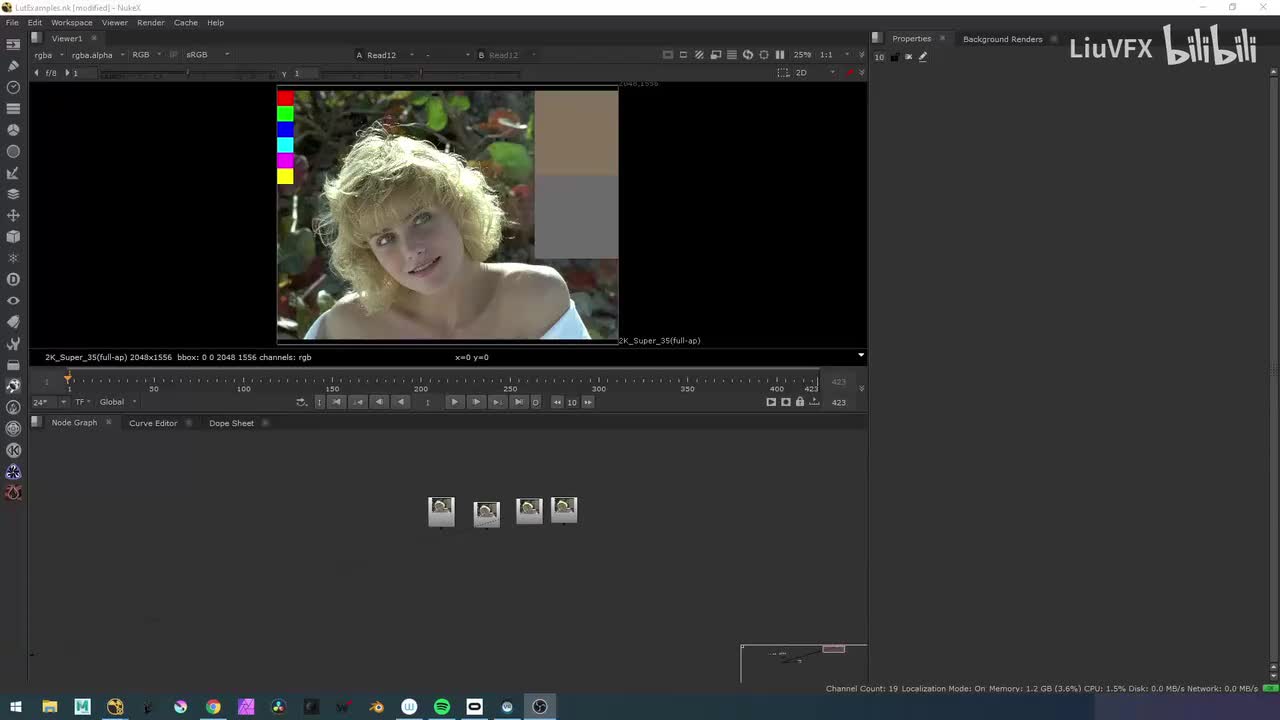Open the rgba.alpha channel dropdown

click(x=99, y=55)
